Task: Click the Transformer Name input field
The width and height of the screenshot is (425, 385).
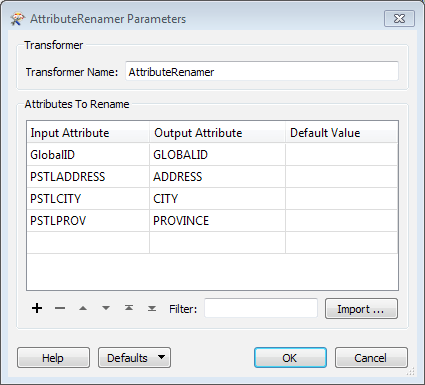Action: (262, 71)
